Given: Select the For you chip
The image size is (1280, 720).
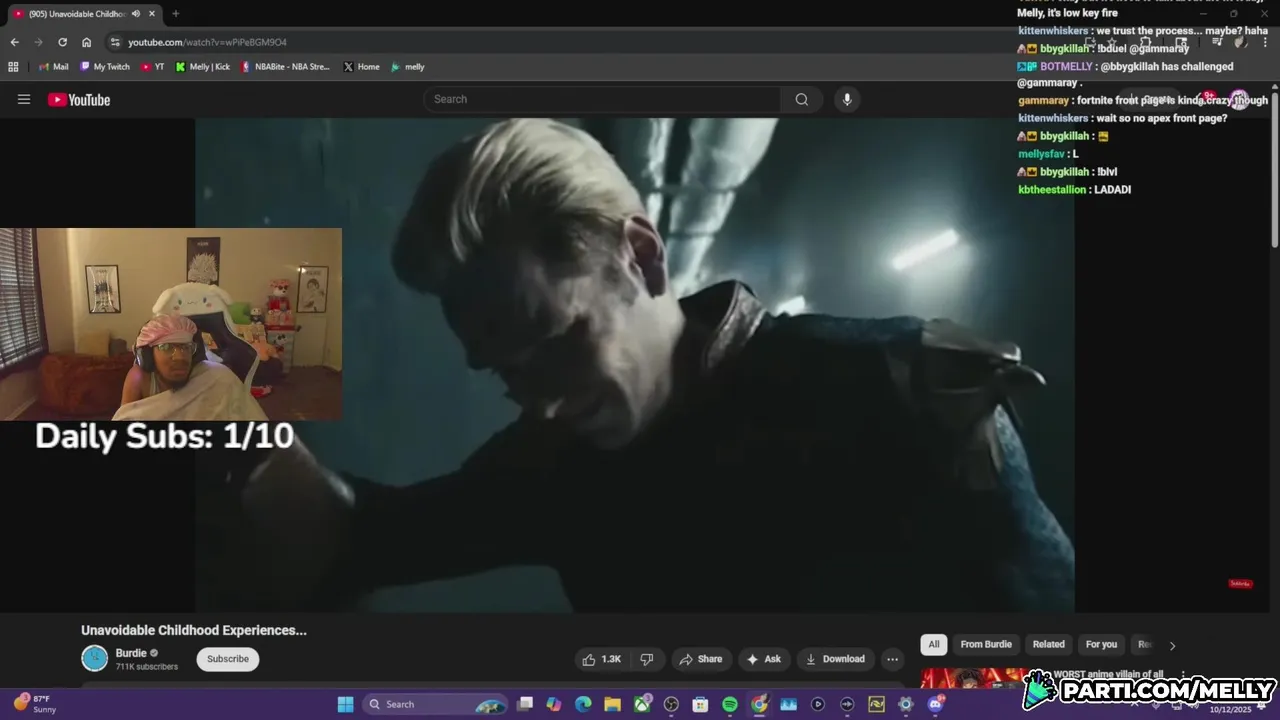Looking at the screenshot, I should pos(1102,644).
